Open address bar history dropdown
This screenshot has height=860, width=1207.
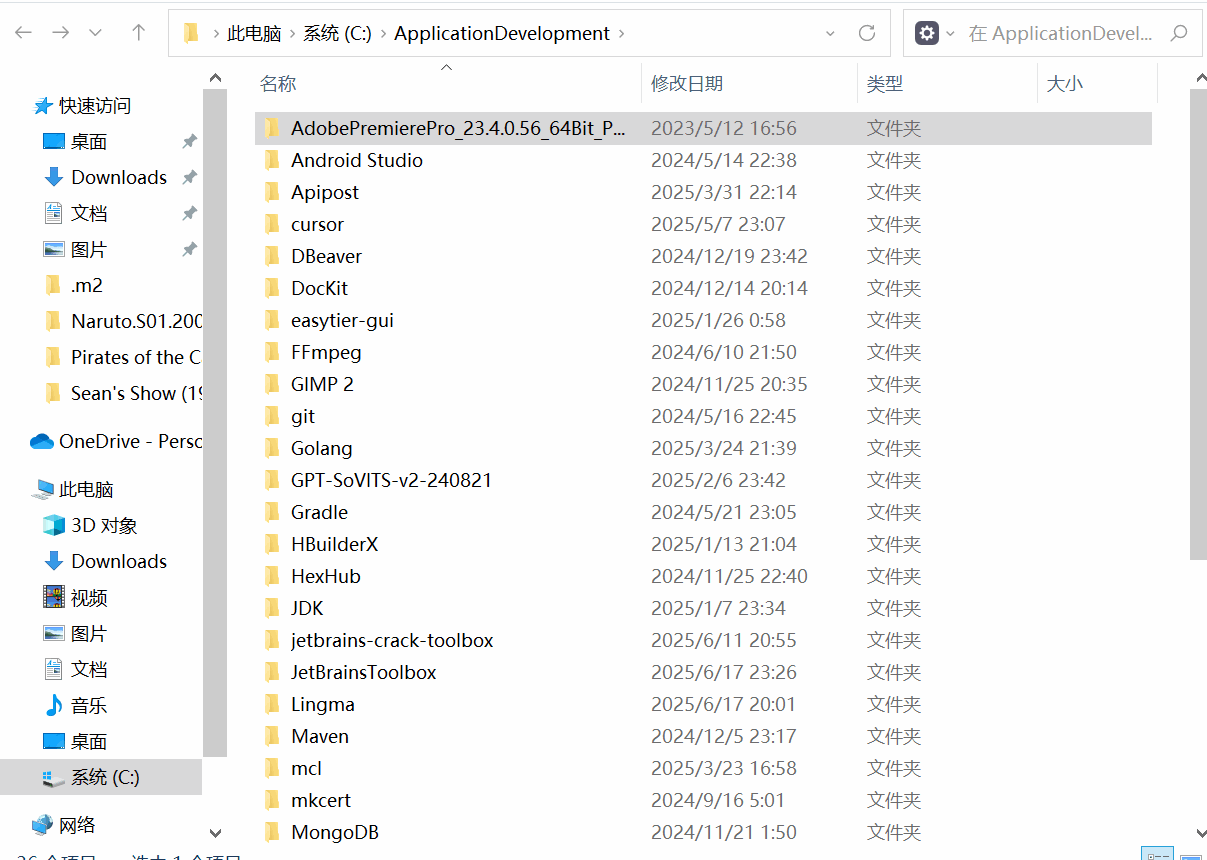(x=830, y=33)
